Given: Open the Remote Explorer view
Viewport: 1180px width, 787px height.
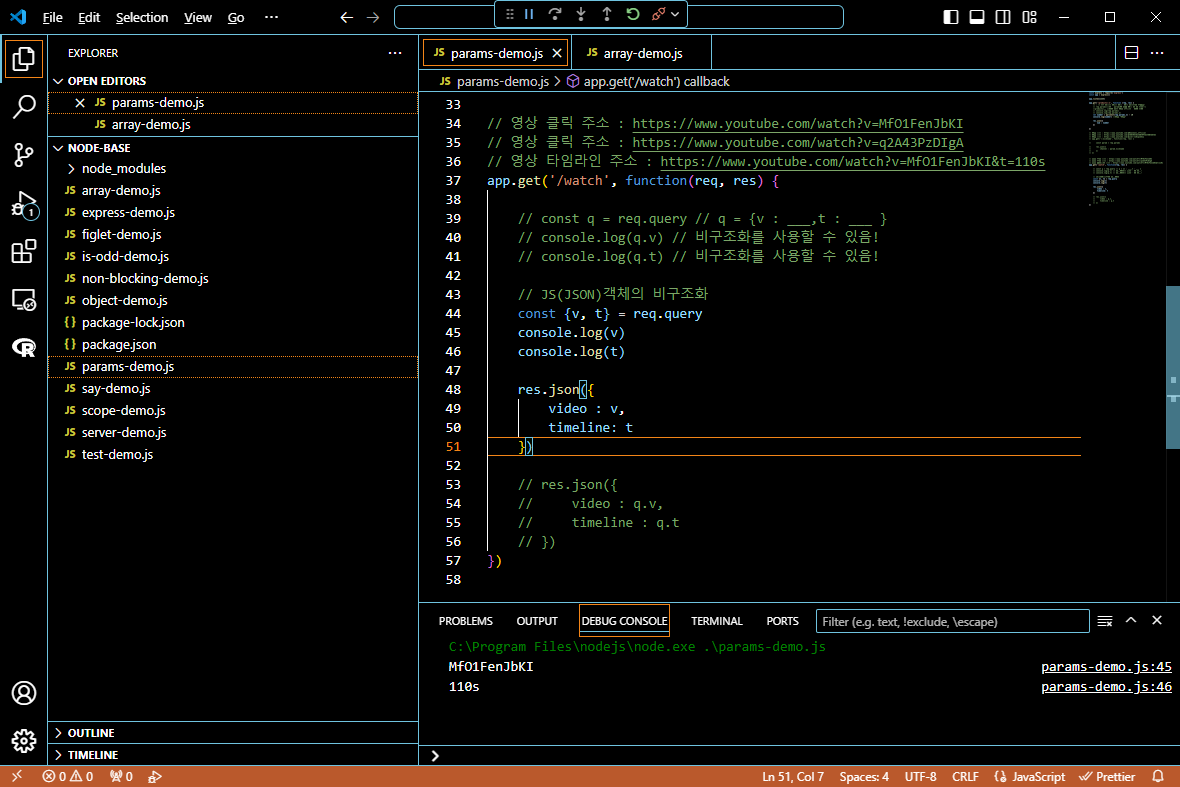Looking at the screenshot, I should click(x=23, y=299).
